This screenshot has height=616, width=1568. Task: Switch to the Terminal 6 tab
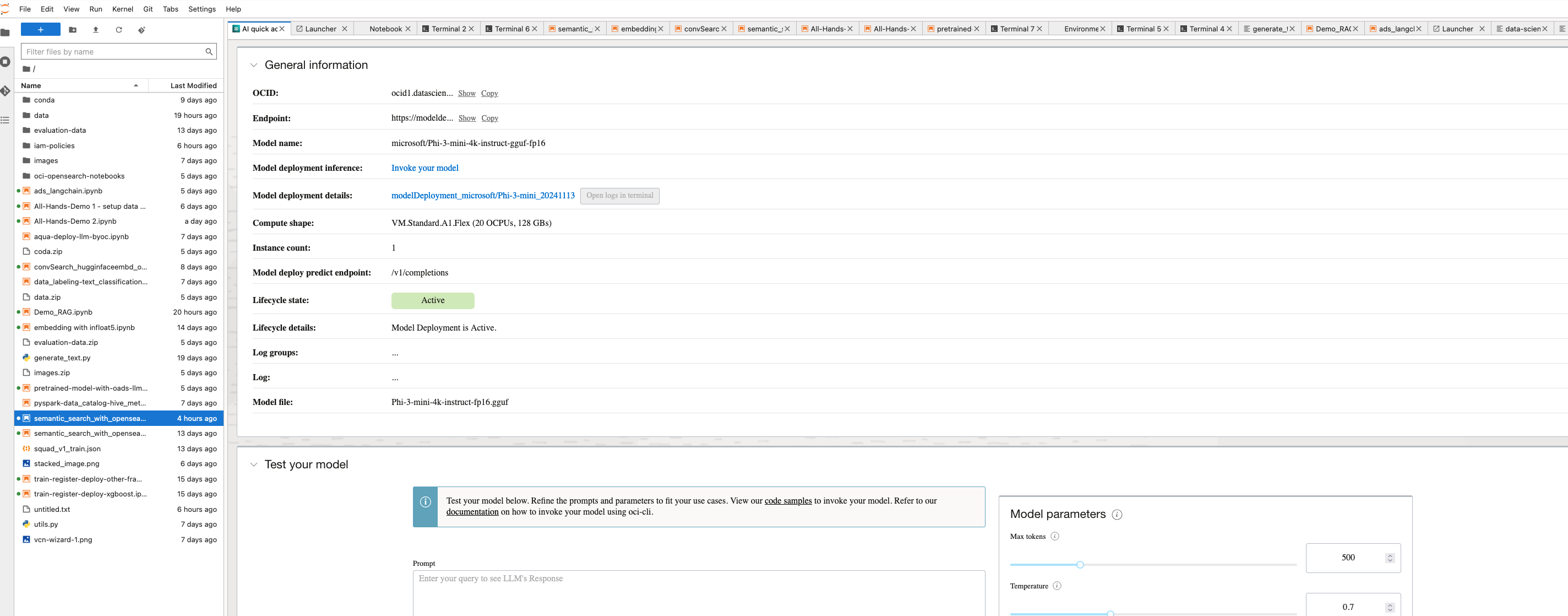[x=511, y=29]
